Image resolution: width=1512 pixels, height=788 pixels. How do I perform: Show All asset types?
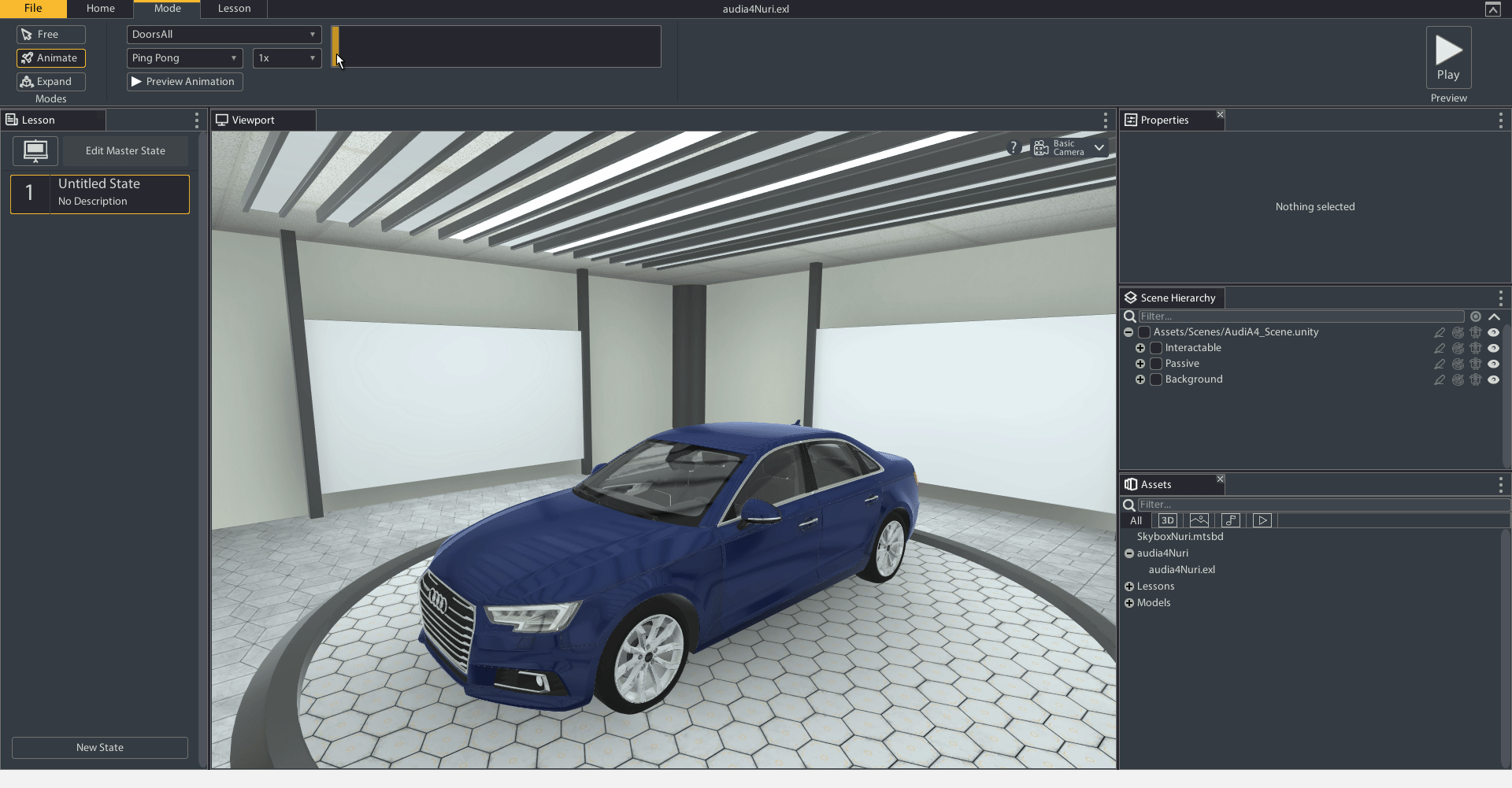(1136, 521)
